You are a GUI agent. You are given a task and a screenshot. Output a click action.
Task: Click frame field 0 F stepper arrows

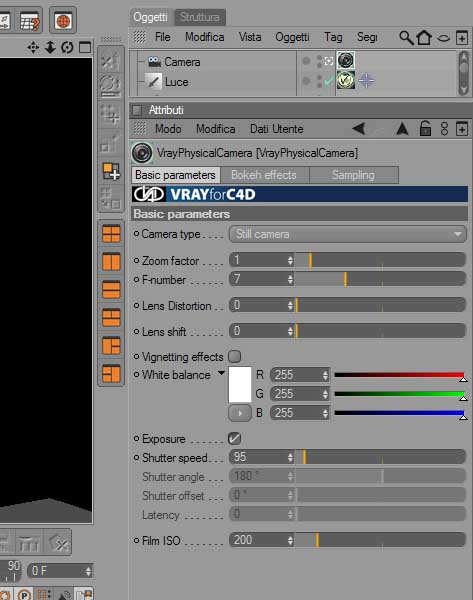click(x=88, y=571)
